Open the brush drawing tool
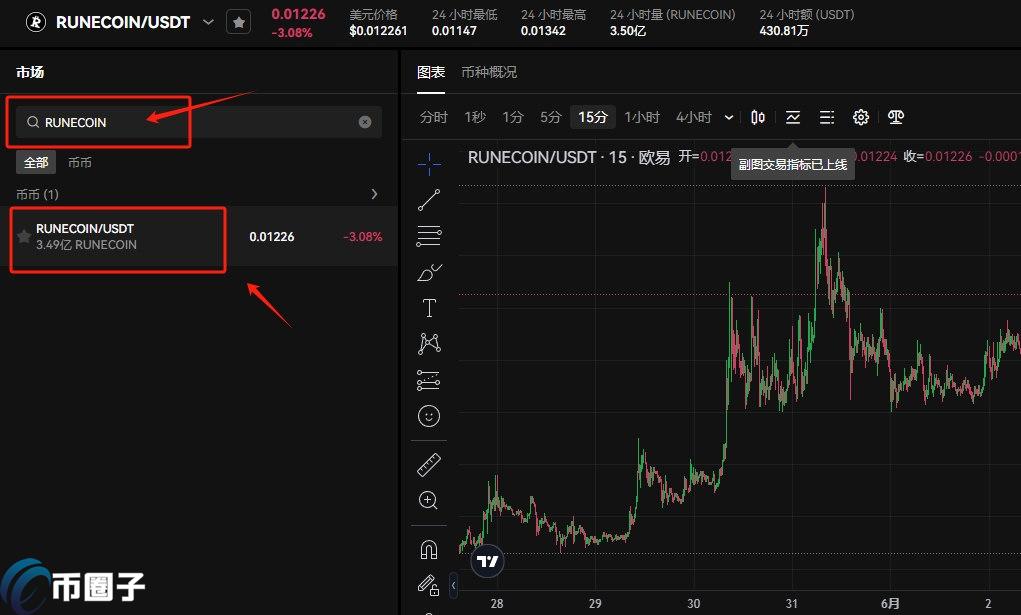The height and width of the screenshot is (615, 1021). click(x=429, y=272)
